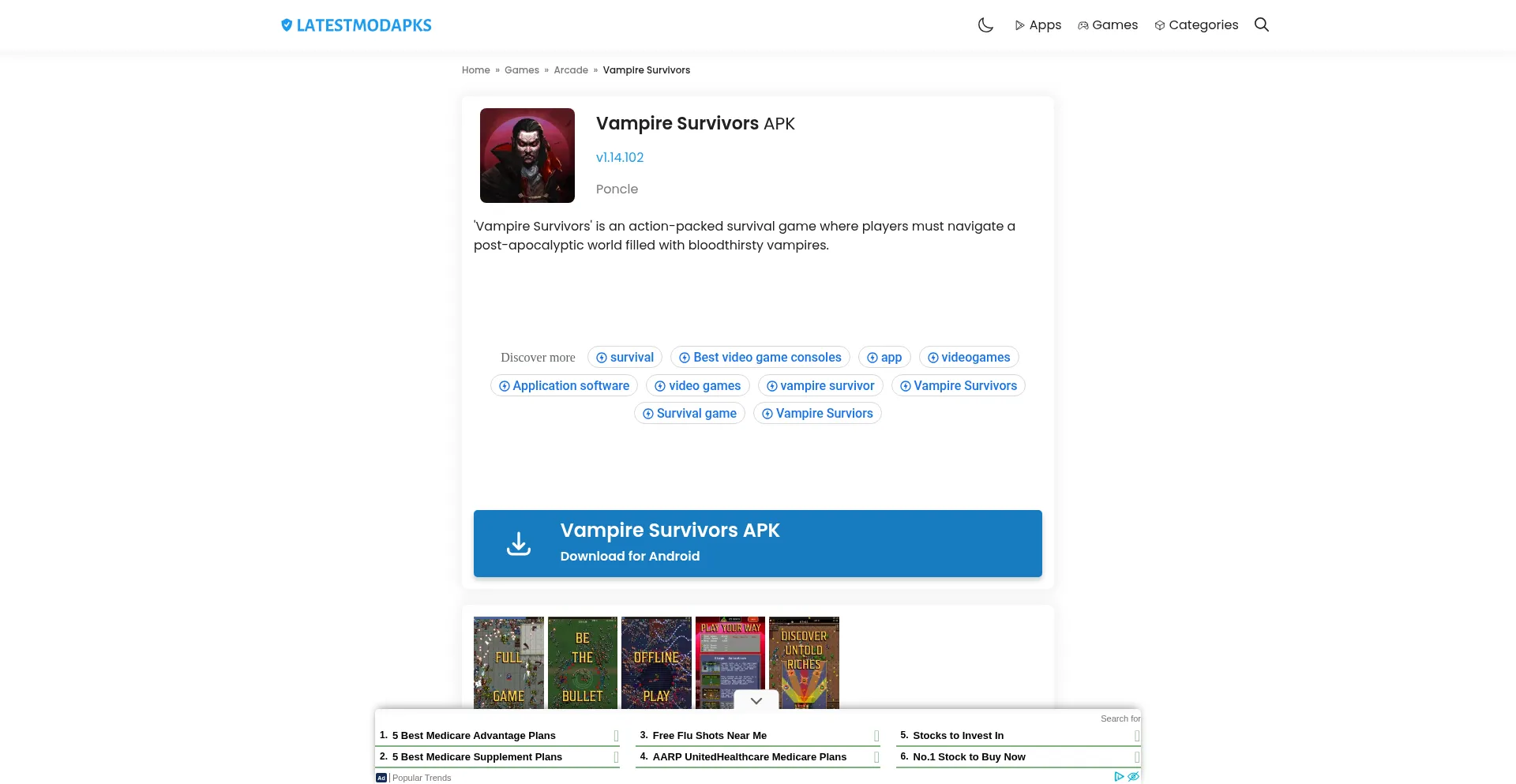This screenshot has width=1516, height=784.
Task: Go to Home in the breadcrumb
Action: pos(476,70)
